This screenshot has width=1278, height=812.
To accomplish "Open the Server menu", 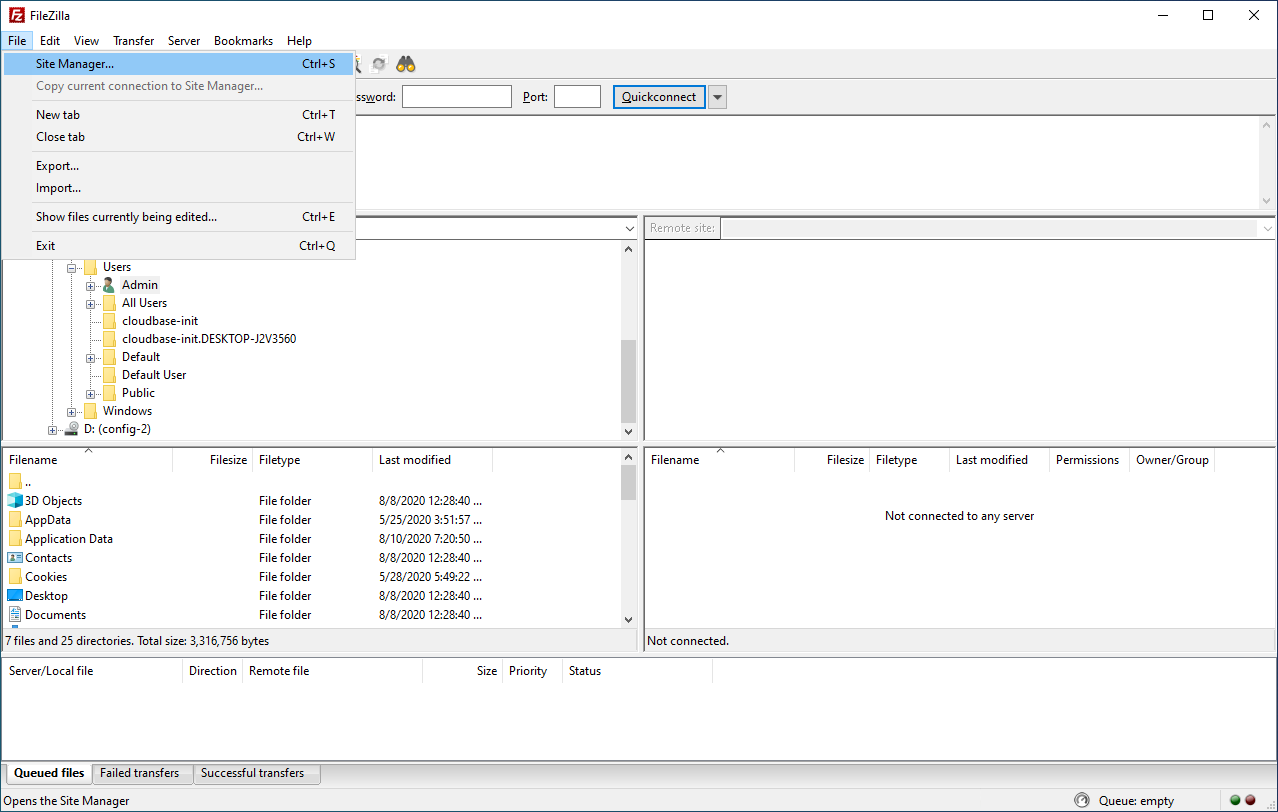I will coord(184,41).
